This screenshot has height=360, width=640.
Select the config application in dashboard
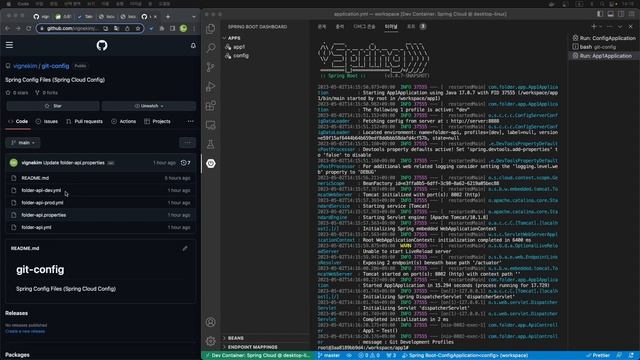coord(241,56)
